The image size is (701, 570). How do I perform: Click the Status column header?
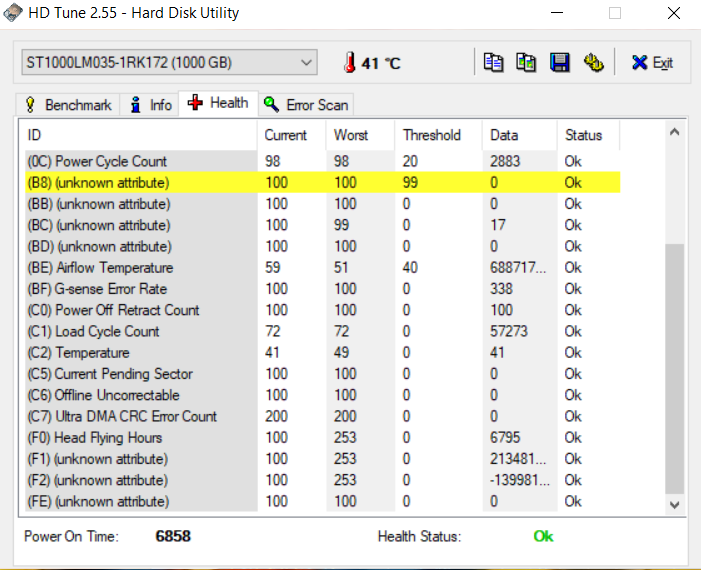pyautogui.click(x=588, y=135)
